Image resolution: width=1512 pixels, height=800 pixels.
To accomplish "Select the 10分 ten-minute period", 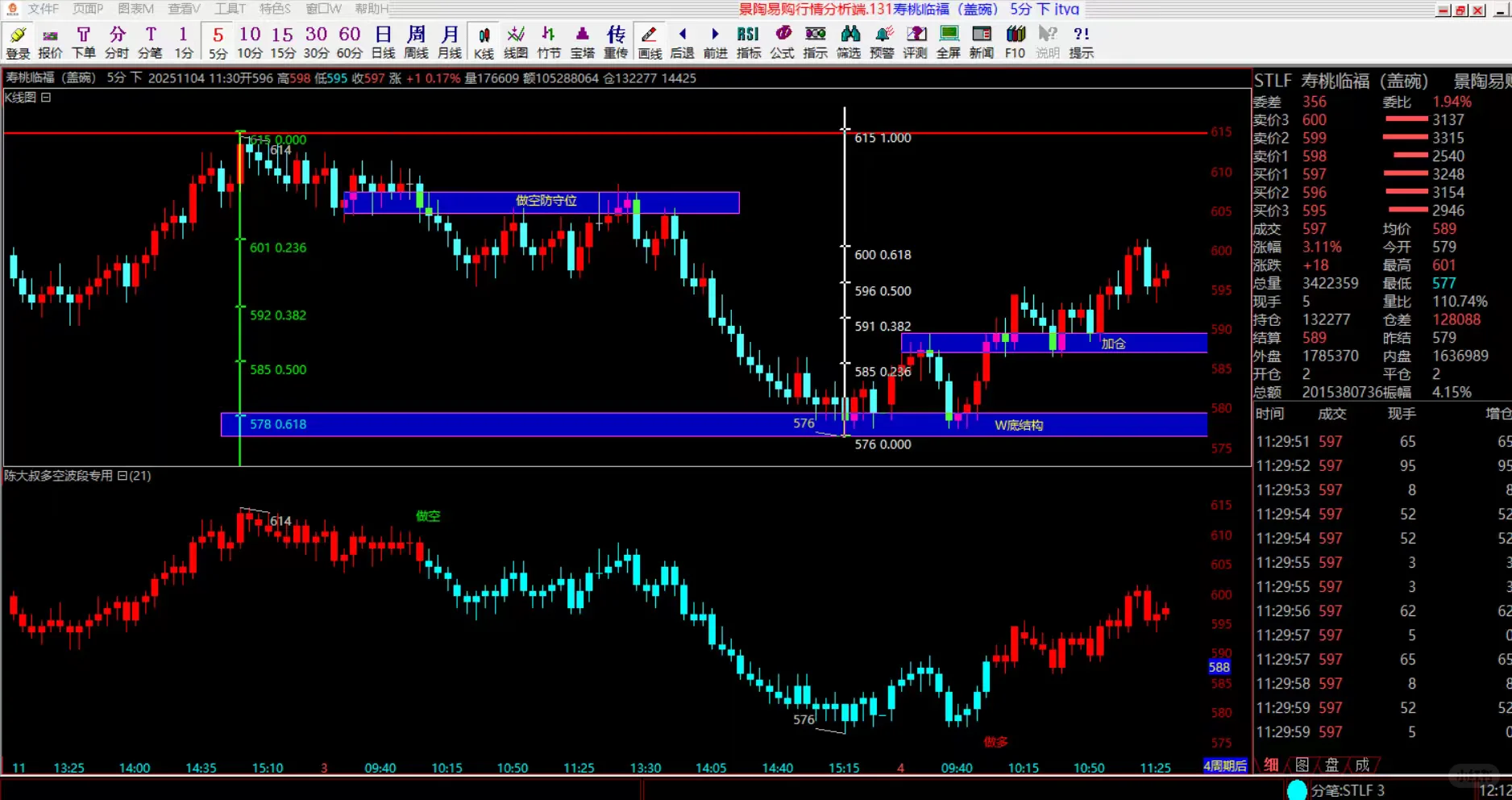I will coord(250,42).
